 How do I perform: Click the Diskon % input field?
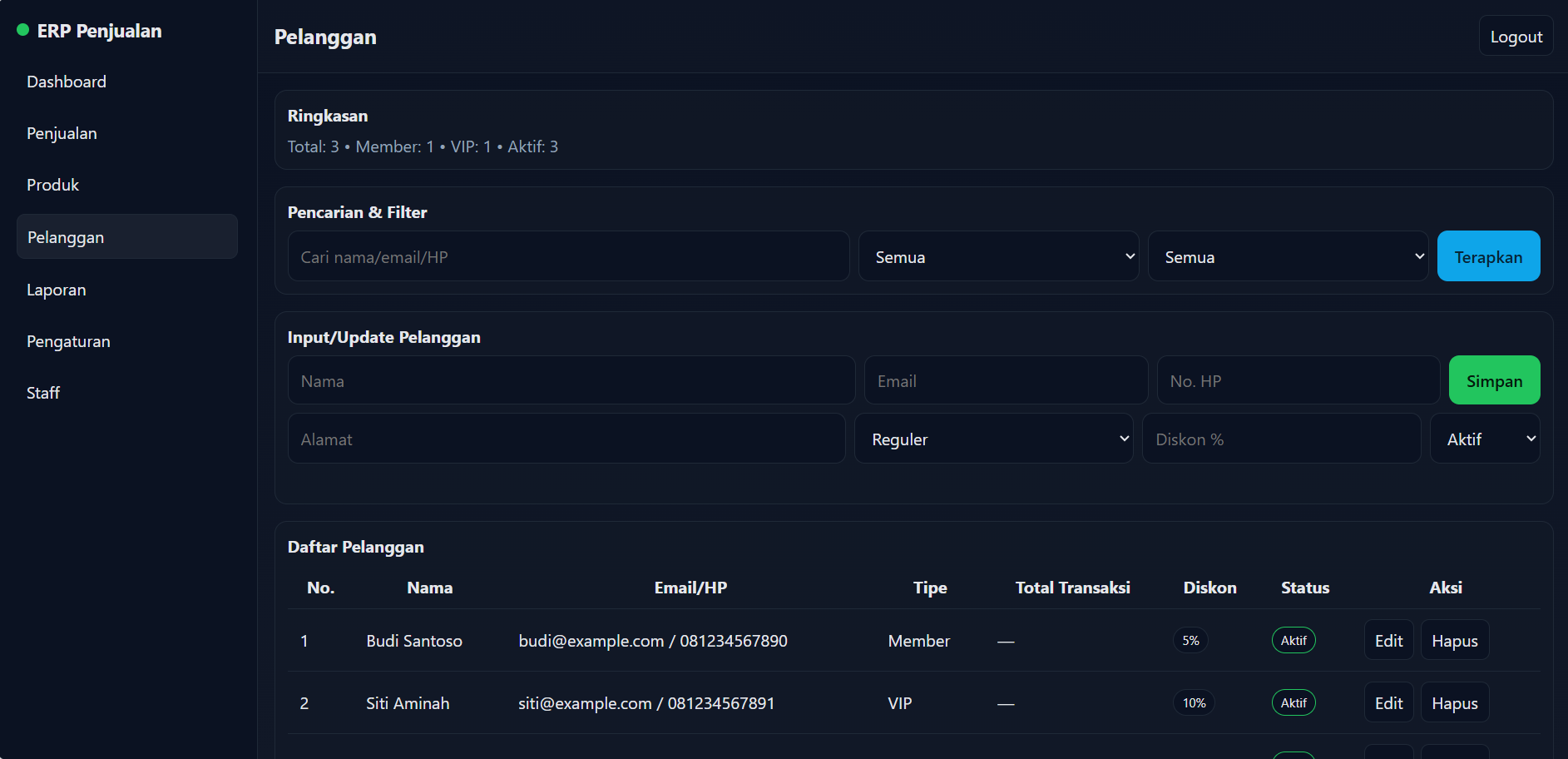[x=1281, y=439]
